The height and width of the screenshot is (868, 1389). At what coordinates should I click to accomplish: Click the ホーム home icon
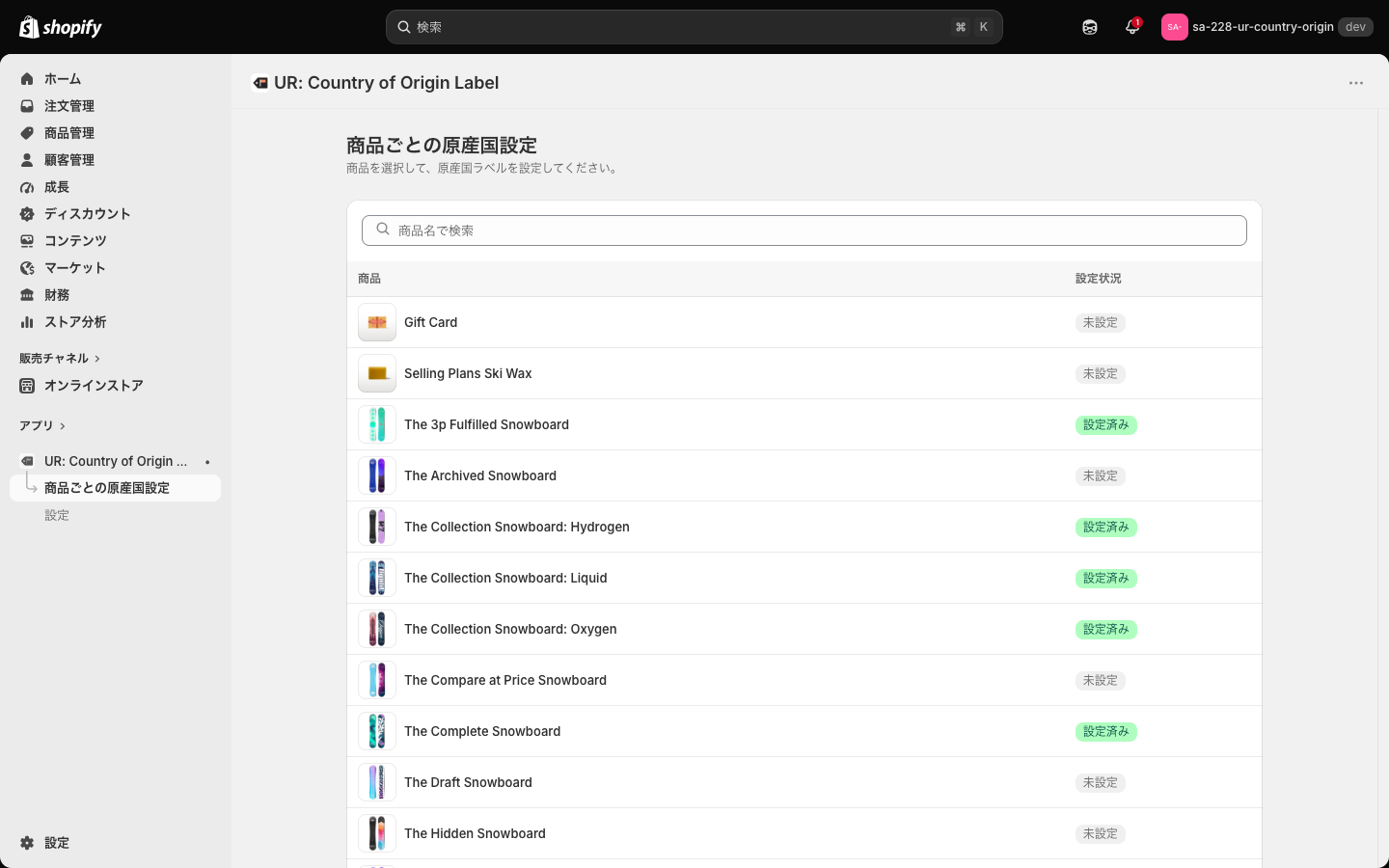(27, 79)
